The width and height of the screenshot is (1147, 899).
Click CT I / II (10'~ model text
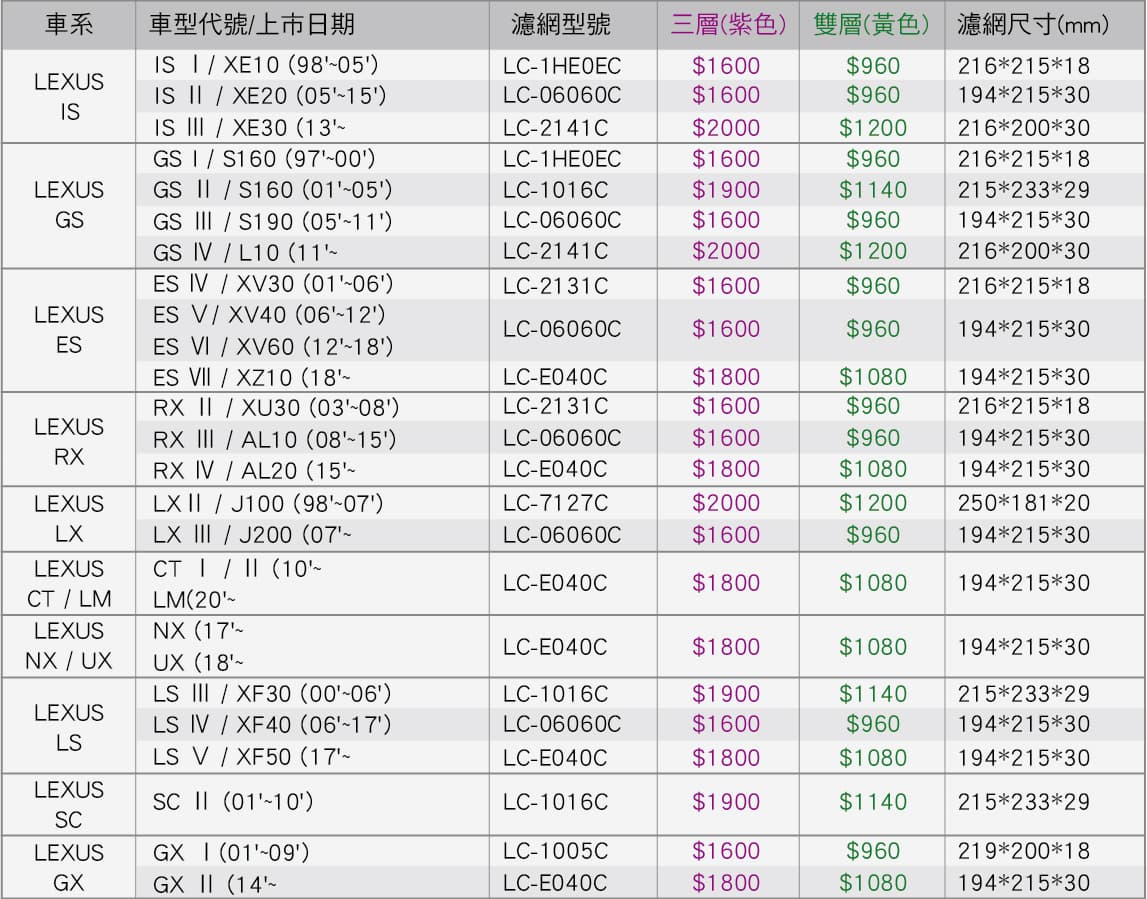tap(237, 568)
